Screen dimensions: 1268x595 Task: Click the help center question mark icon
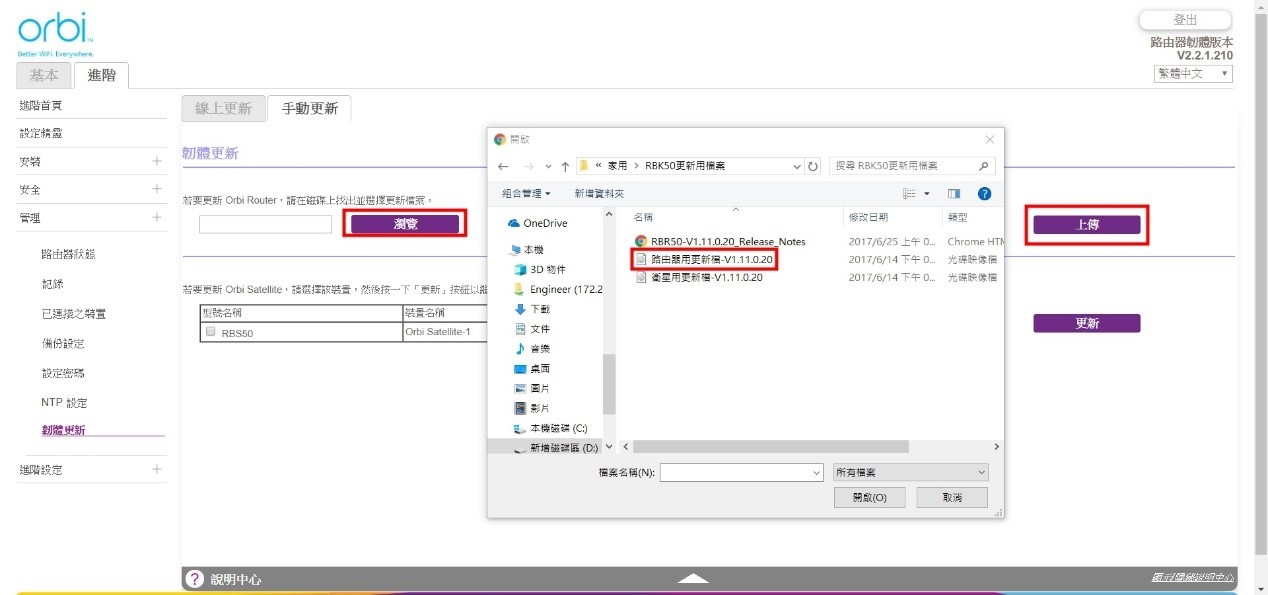point(195,579)
